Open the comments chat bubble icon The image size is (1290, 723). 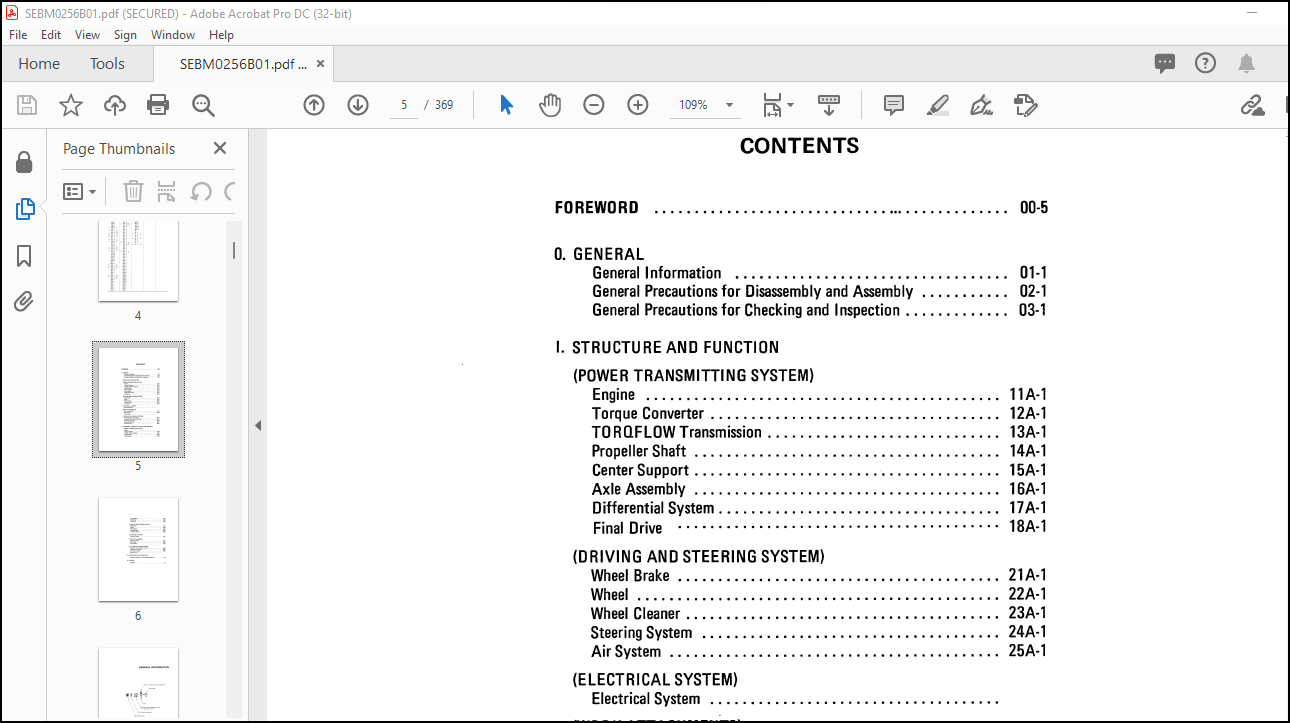tap(1165, 63)
